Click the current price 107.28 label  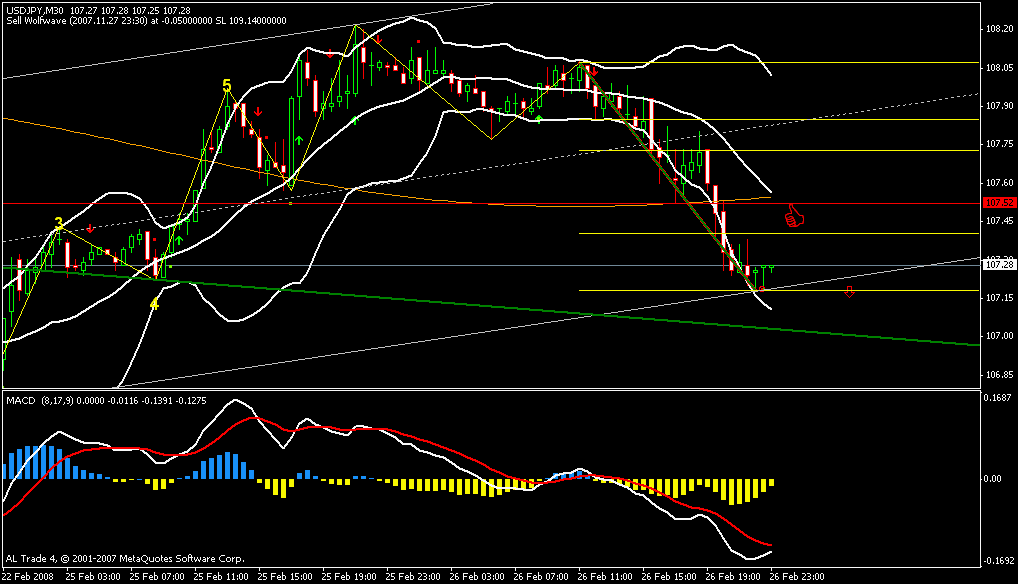click(x=995, y=265)
